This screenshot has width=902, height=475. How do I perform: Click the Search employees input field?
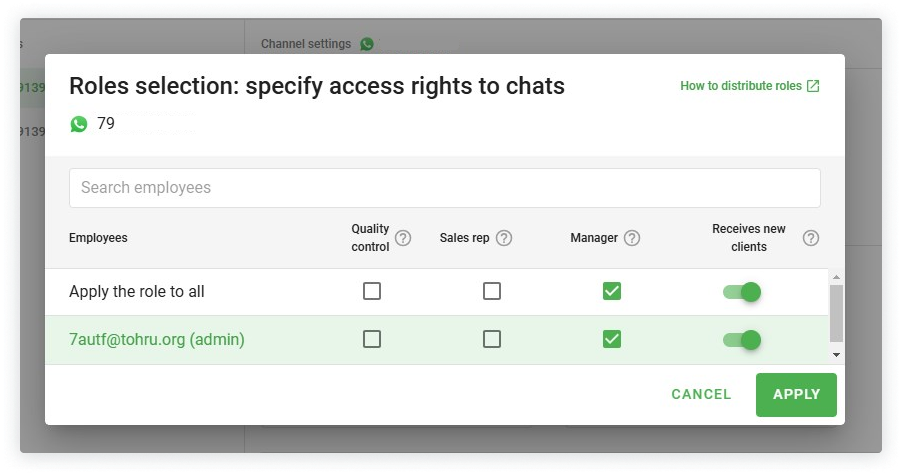click(x=444, y=188)
